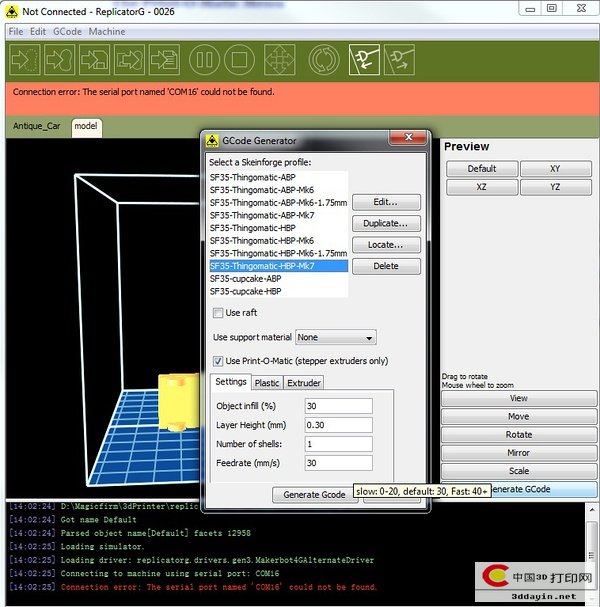This screenshot has height=607, width=600.
Task: Click the Move button in Preview panel
Action: [x=519, y=417]
